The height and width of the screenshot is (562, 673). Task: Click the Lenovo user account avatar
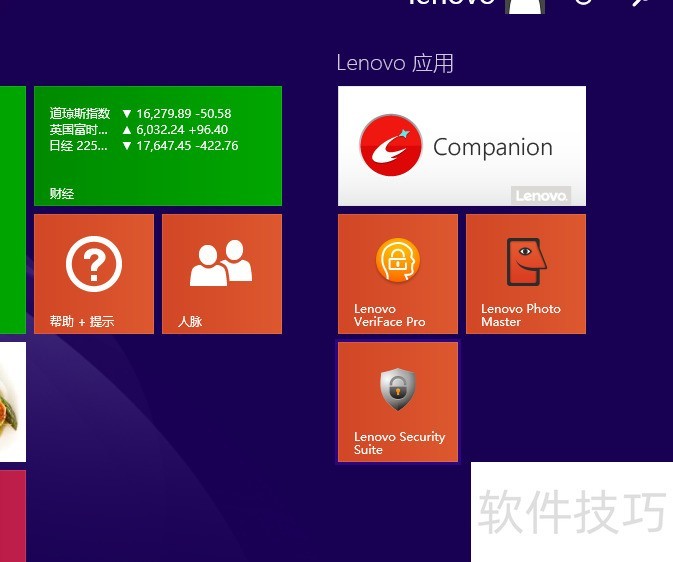(x=525, y=5)
